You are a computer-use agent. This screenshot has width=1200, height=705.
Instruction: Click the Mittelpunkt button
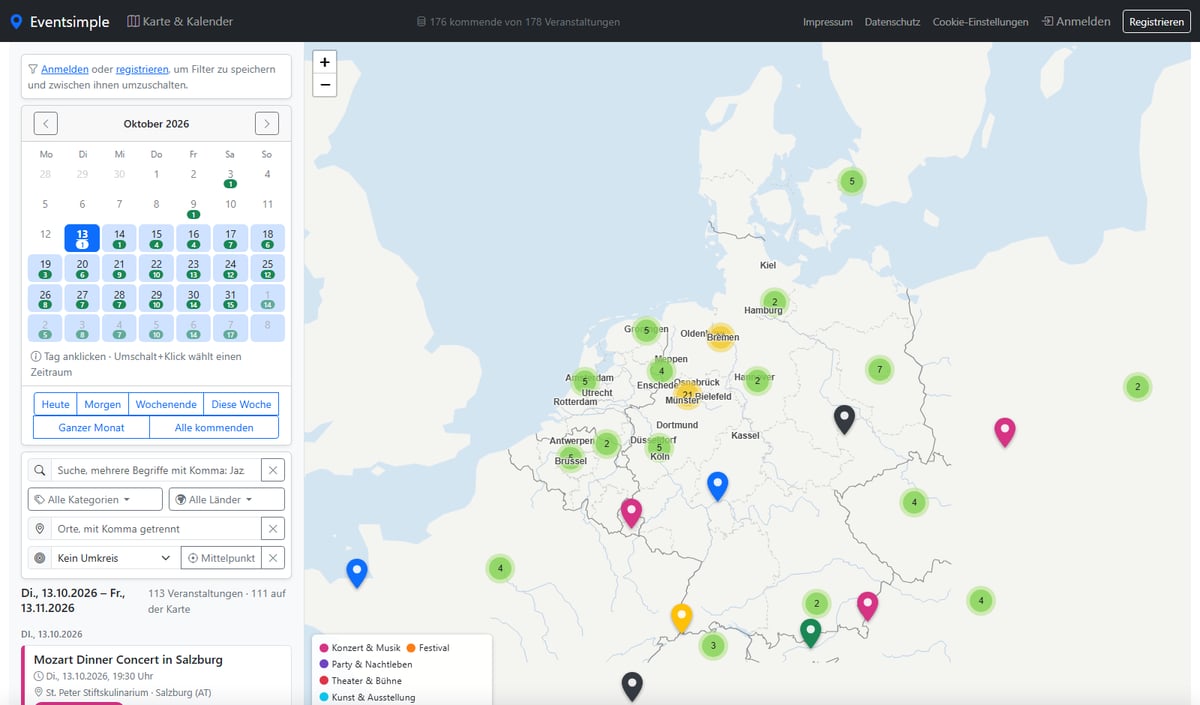(221, 558)
